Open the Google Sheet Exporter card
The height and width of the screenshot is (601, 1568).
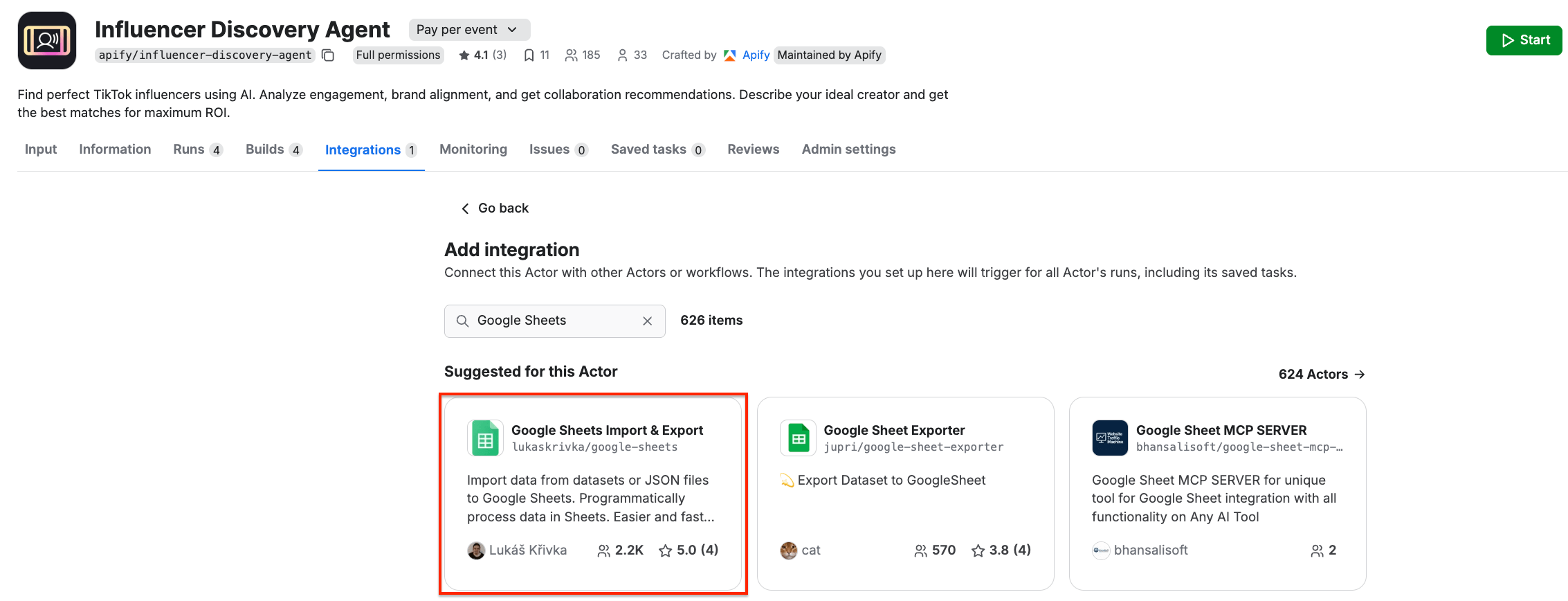tap(905, 494)
